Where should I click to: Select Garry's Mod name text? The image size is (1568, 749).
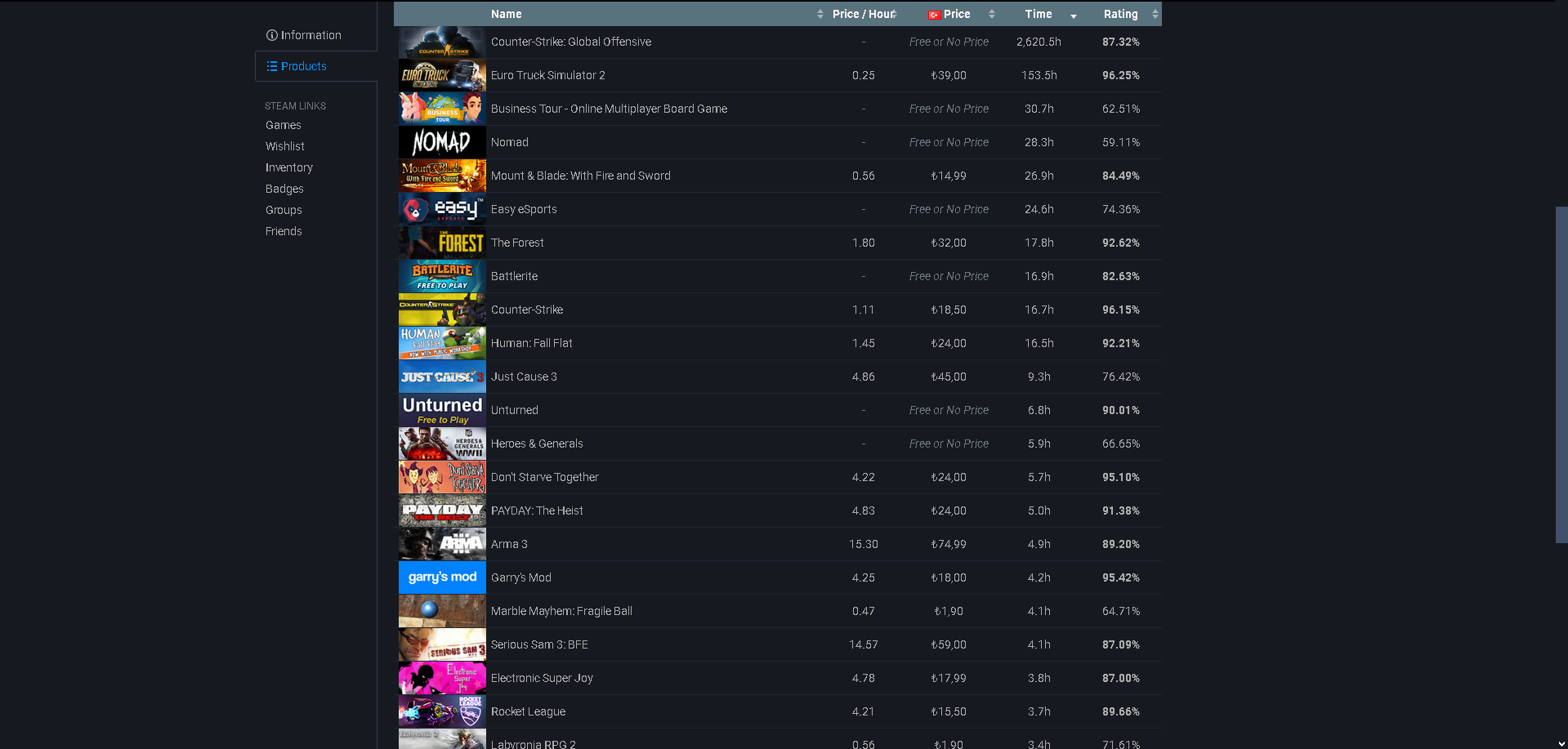[x=521, y=577]
